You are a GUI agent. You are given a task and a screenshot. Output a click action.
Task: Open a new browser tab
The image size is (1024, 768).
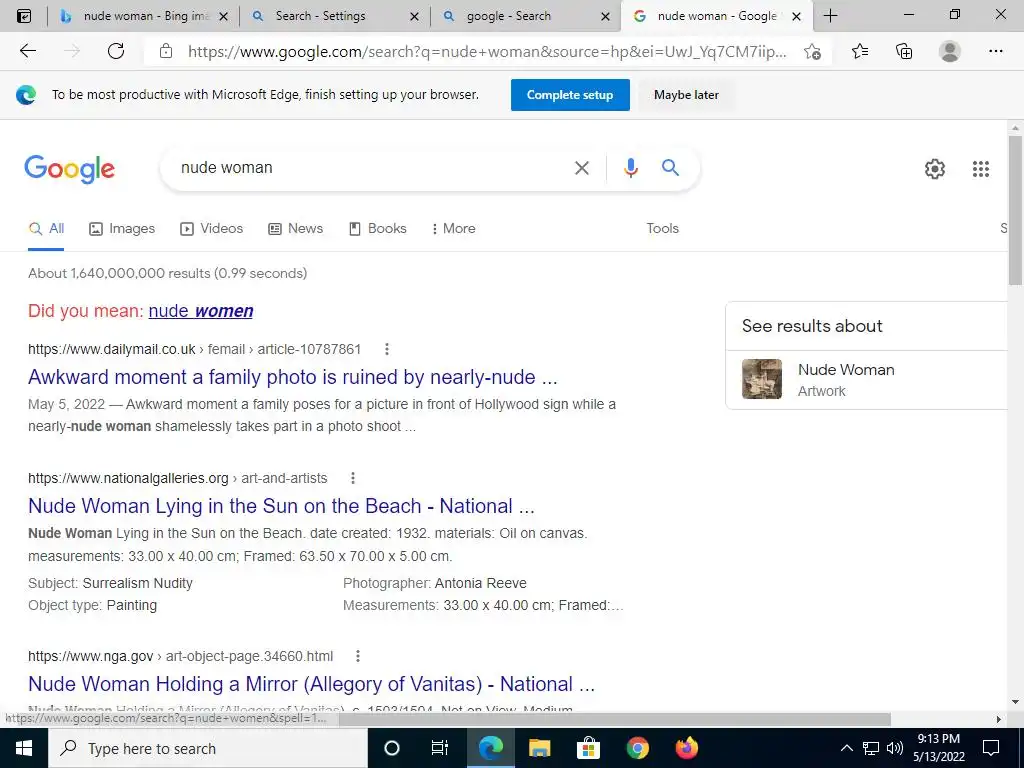(x=830, y=16)
